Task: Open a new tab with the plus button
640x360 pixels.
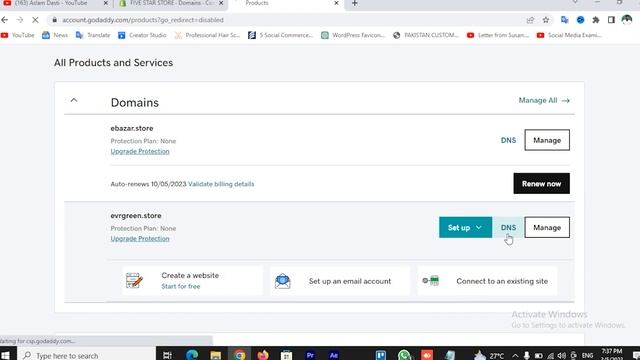Action: [354, 3]
